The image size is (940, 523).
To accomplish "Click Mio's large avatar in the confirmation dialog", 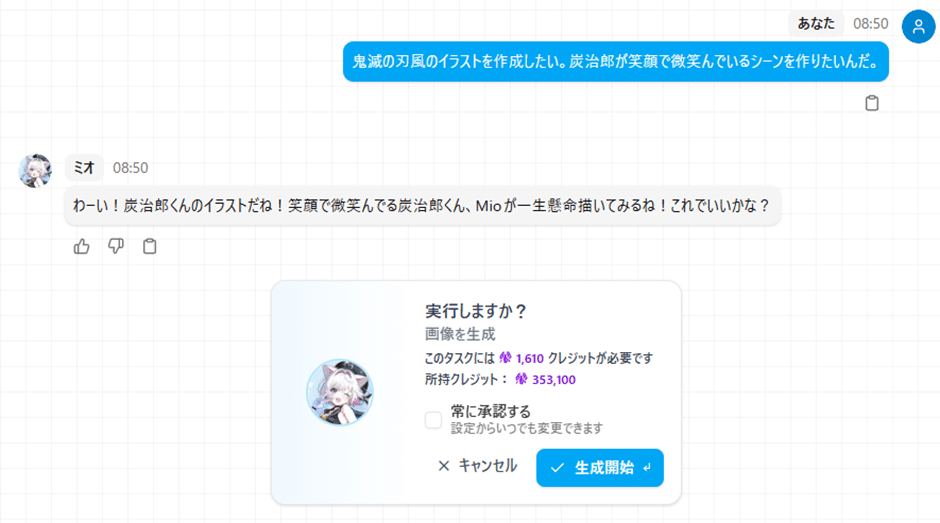I will tap(340, 392).
